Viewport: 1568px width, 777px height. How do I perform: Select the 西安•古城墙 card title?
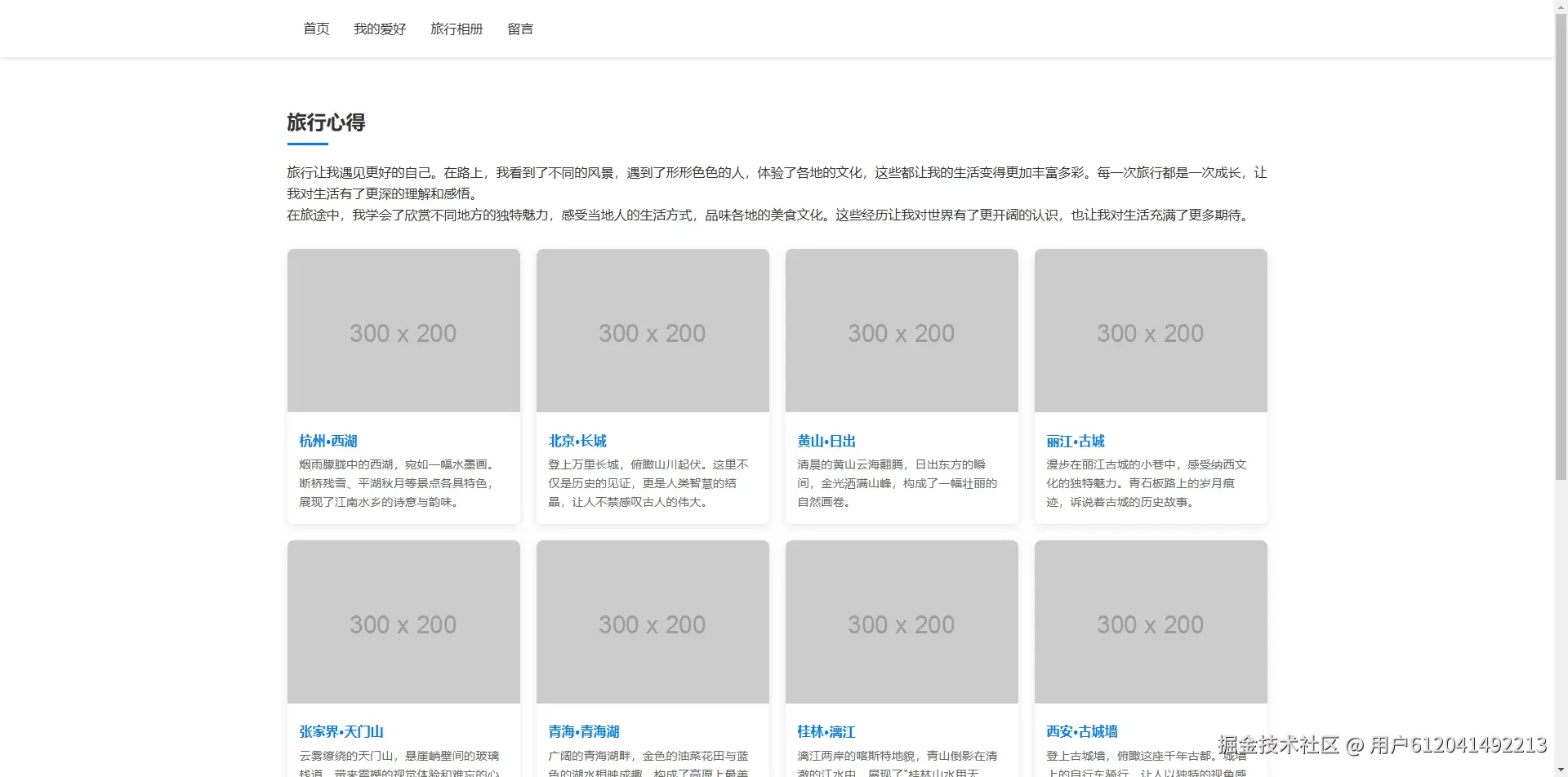click(1082, 731)
